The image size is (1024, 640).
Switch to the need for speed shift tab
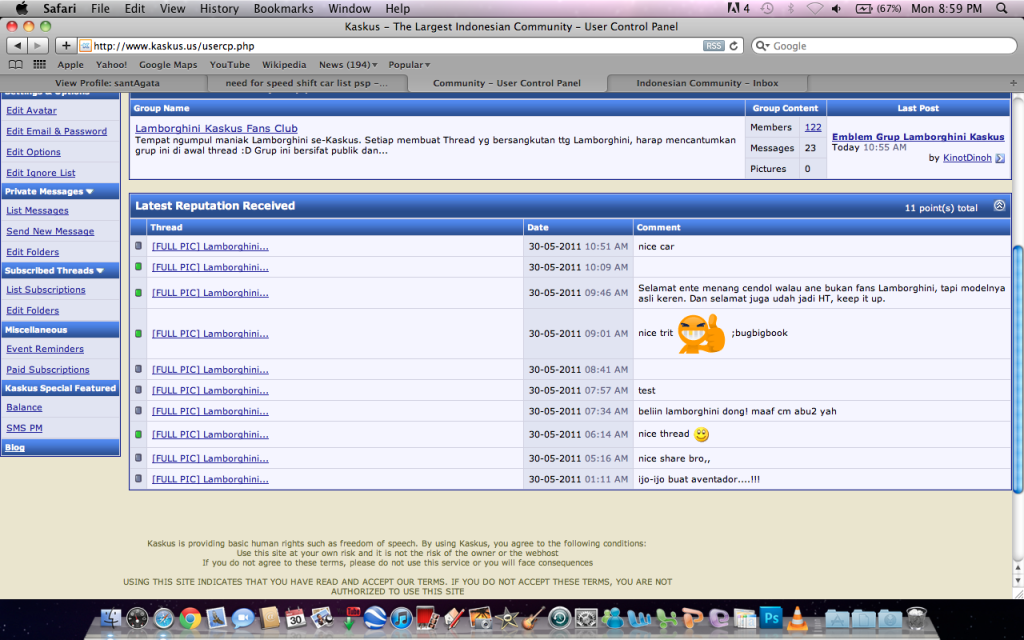tap(306, 83)
